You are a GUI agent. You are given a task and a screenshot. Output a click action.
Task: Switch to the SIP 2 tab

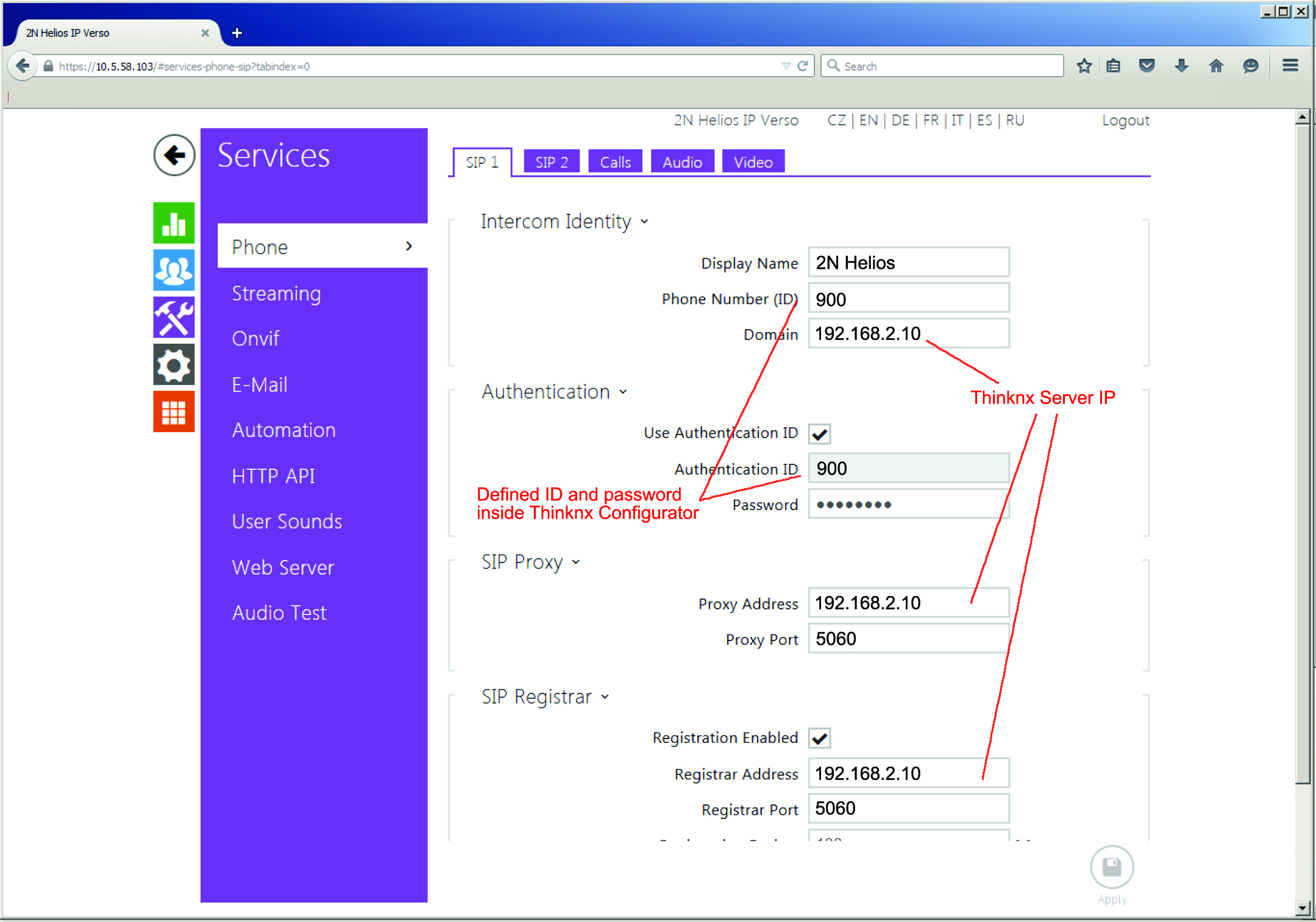click(551, 162)
